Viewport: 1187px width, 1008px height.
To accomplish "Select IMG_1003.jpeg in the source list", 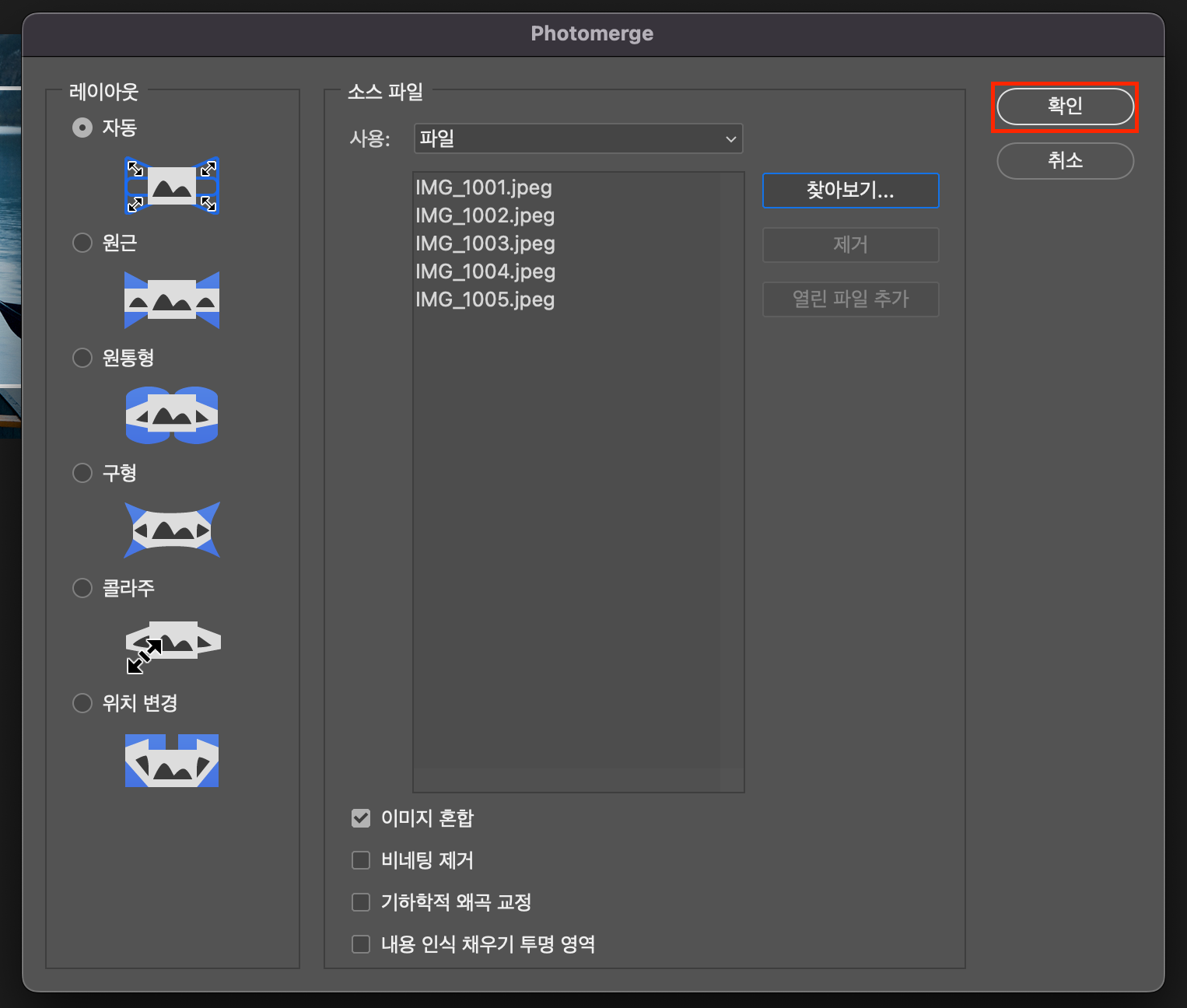I will click(485, 243).
